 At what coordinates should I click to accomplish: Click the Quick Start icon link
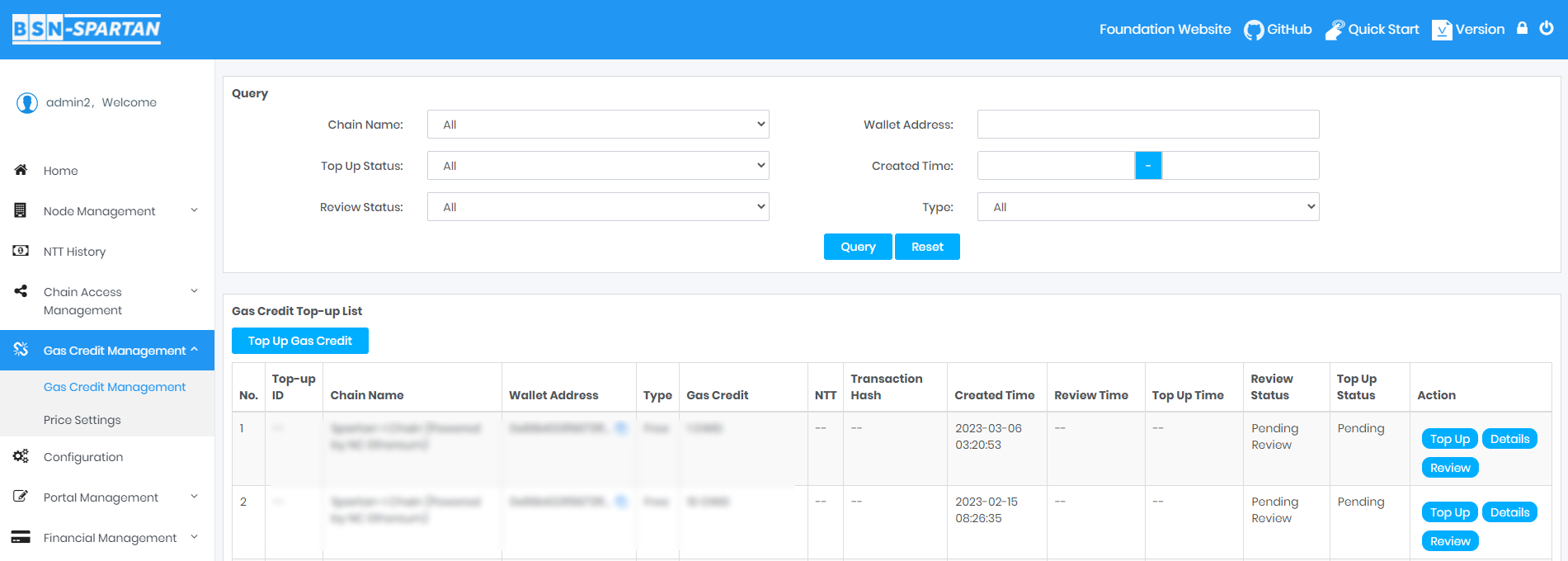tap(1372, 30)
